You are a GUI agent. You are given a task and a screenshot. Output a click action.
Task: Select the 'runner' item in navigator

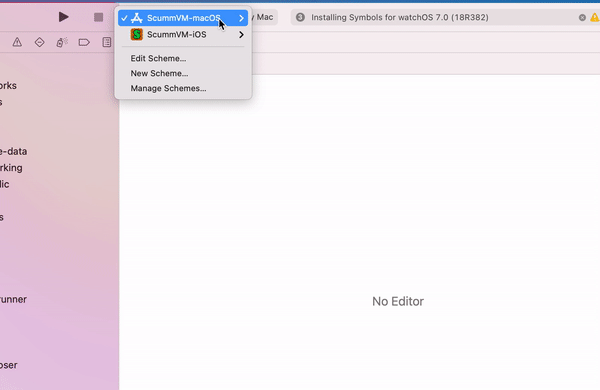[13, 299]
